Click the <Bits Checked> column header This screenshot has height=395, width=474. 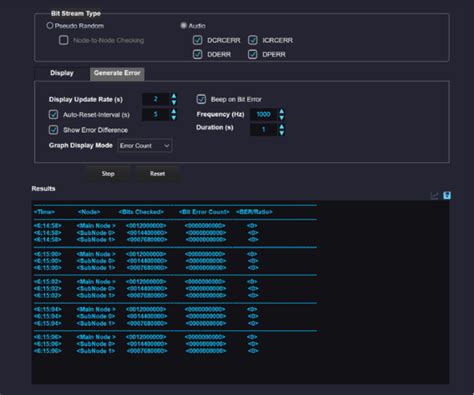pyautogui.click(x=141, y=212)
